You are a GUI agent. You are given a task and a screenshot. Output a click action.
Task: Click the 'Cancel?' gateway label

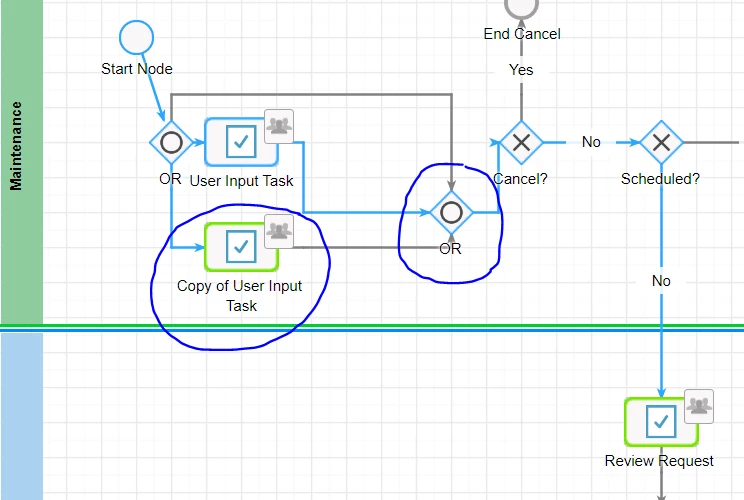click(521, 179)
